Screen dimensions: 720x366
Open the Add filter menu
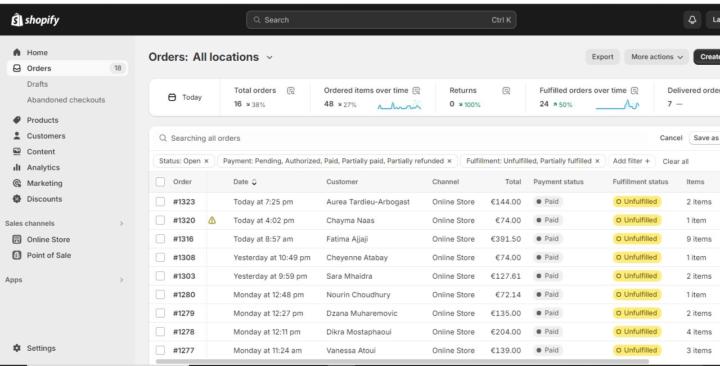pyautogui.click(x=631, y=161)
